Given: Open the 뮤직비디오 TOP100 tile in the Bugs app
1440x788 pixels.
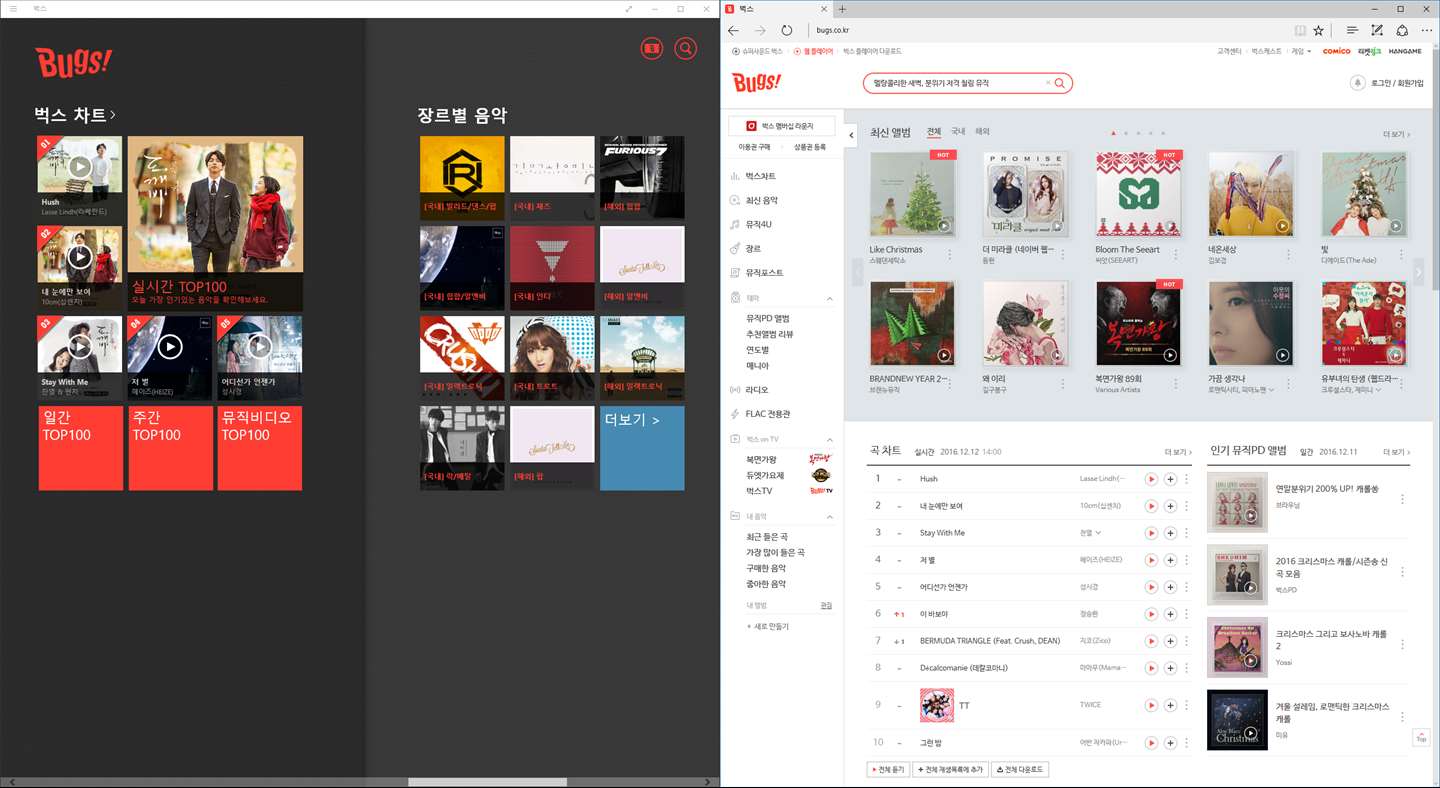Looking at the screenshot, I should pos(260,448).
